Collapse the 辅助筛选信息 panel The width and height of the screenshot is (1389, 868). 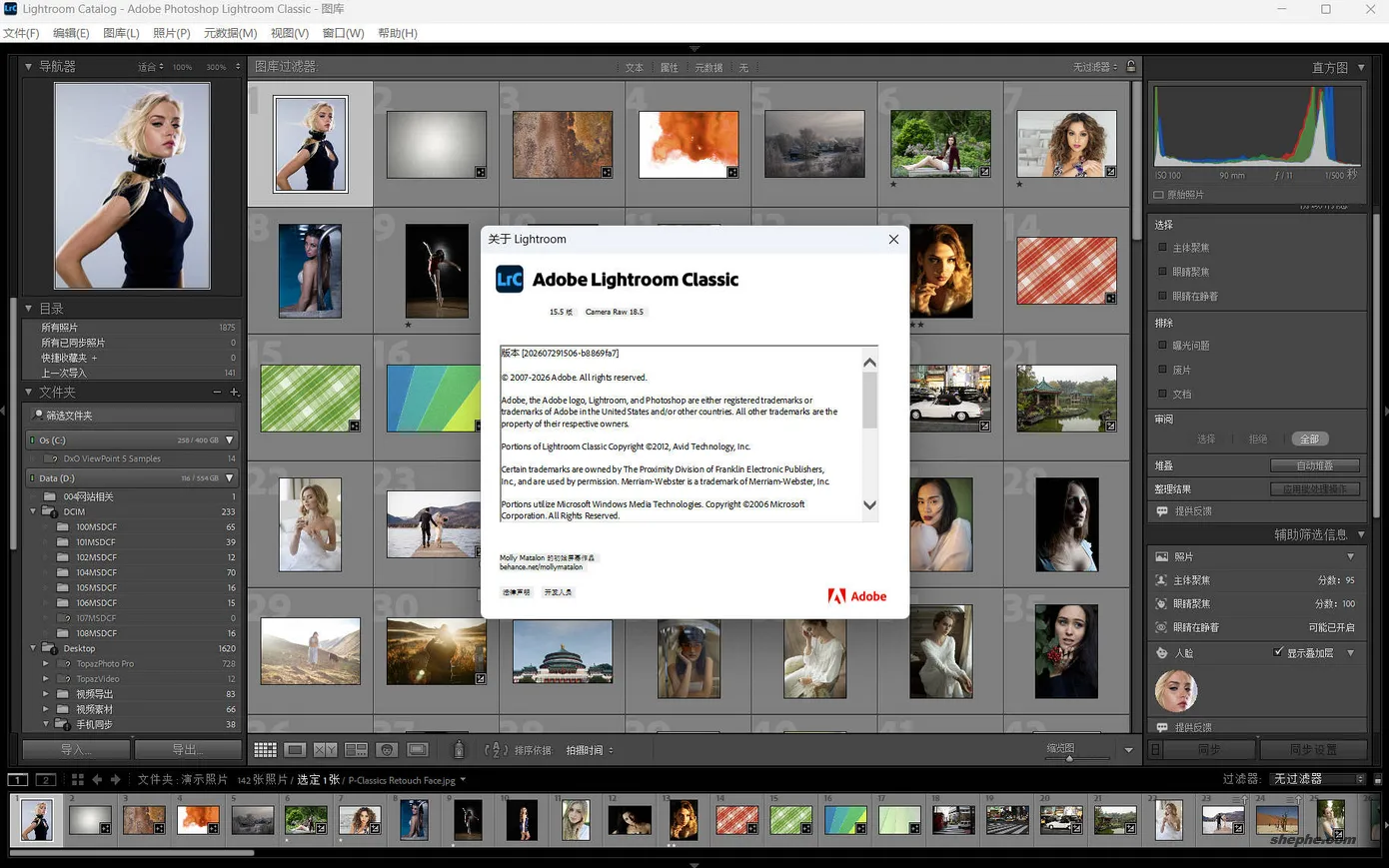(1361, 535)
